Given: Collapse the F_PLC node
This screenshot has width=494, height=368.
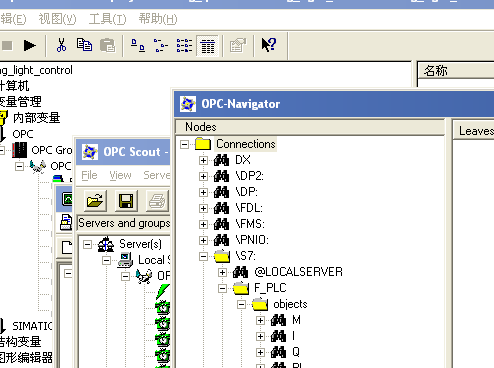Looking at the screenshot, I should point(222,288).
